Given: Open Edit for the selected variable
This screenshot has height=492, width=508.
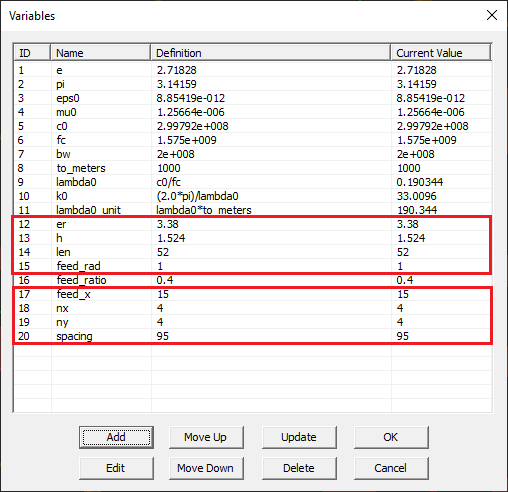Looking at the screenshot, I should click(116, 468).
